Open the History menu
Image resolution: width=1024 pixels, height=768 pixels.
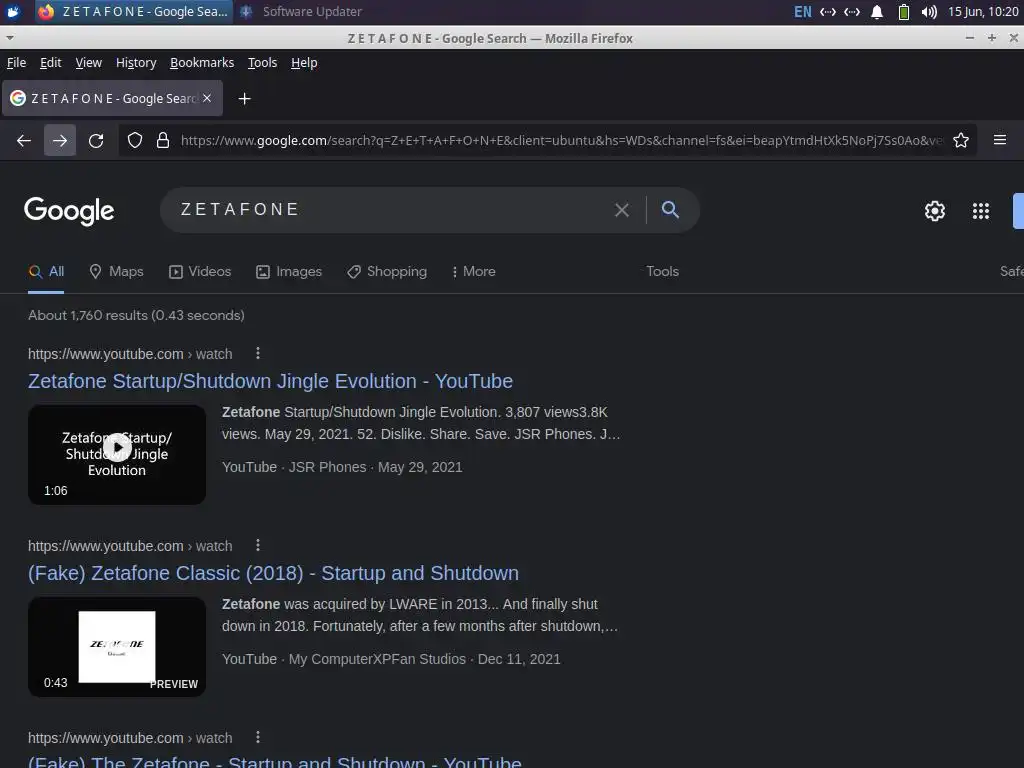click(x=136, y=63)
